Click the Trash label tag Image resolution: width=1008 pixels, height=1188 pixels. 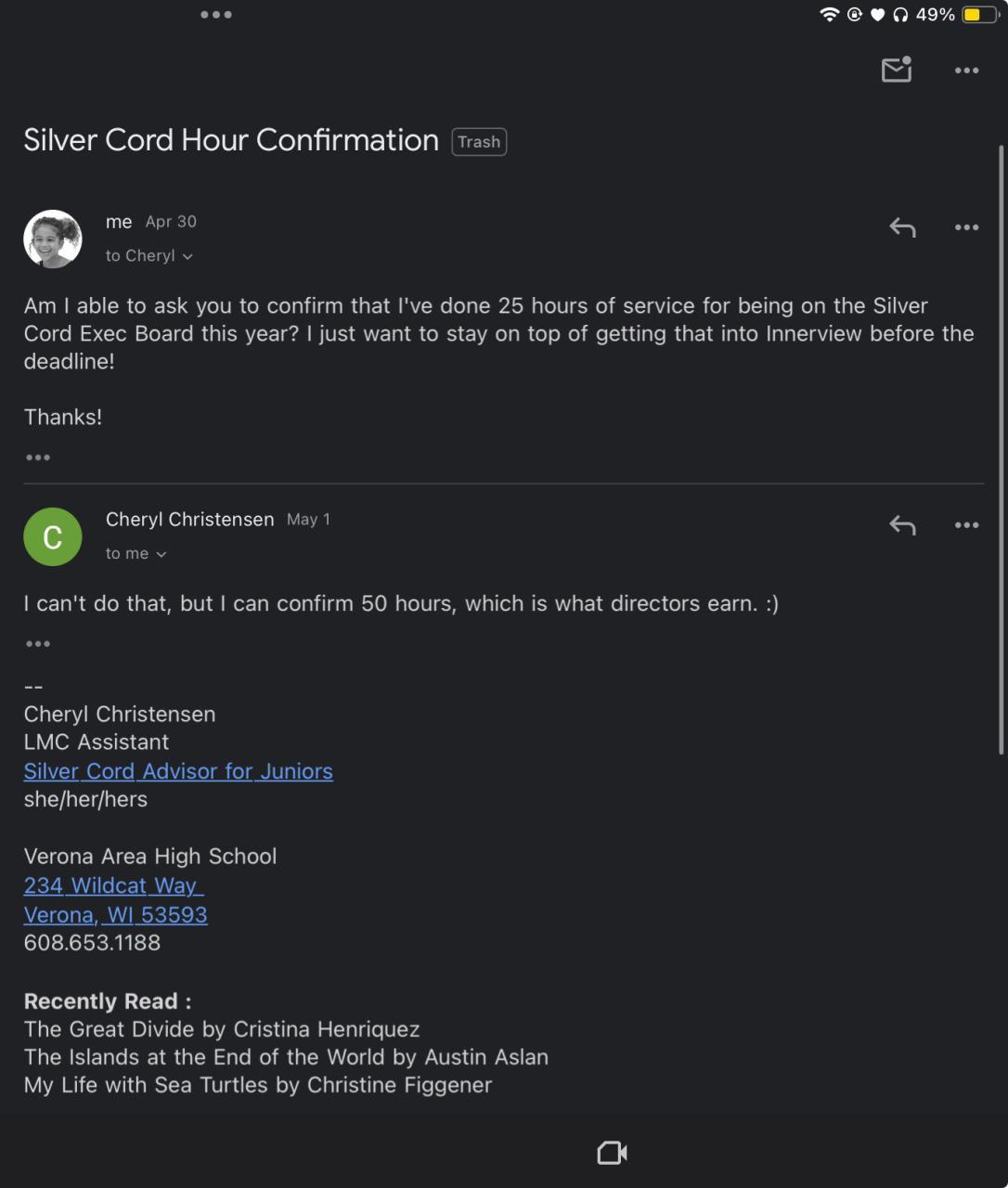tap(479, 142)
